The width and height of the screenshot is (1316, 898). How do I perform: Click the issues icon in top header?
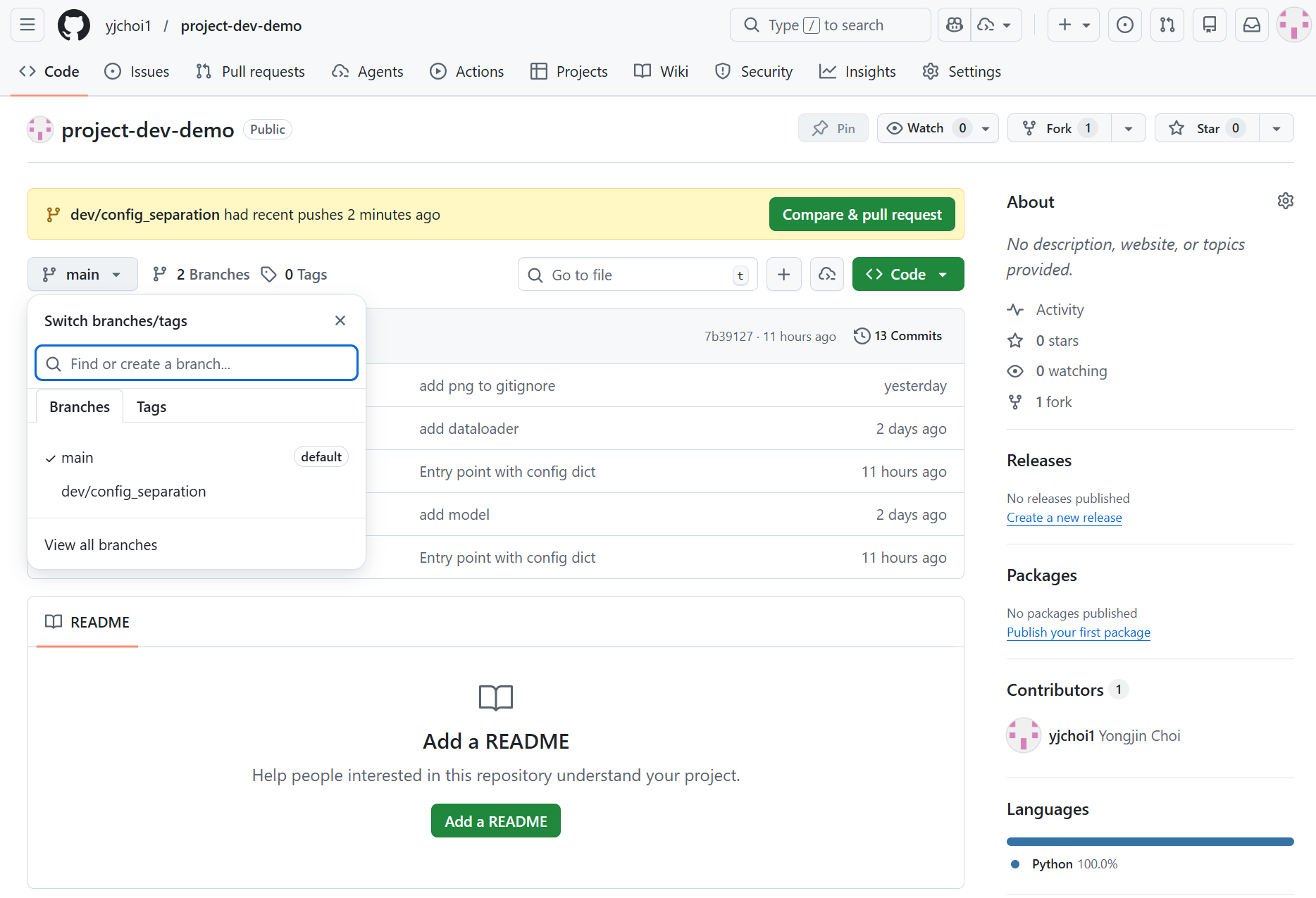[1125, 25]
